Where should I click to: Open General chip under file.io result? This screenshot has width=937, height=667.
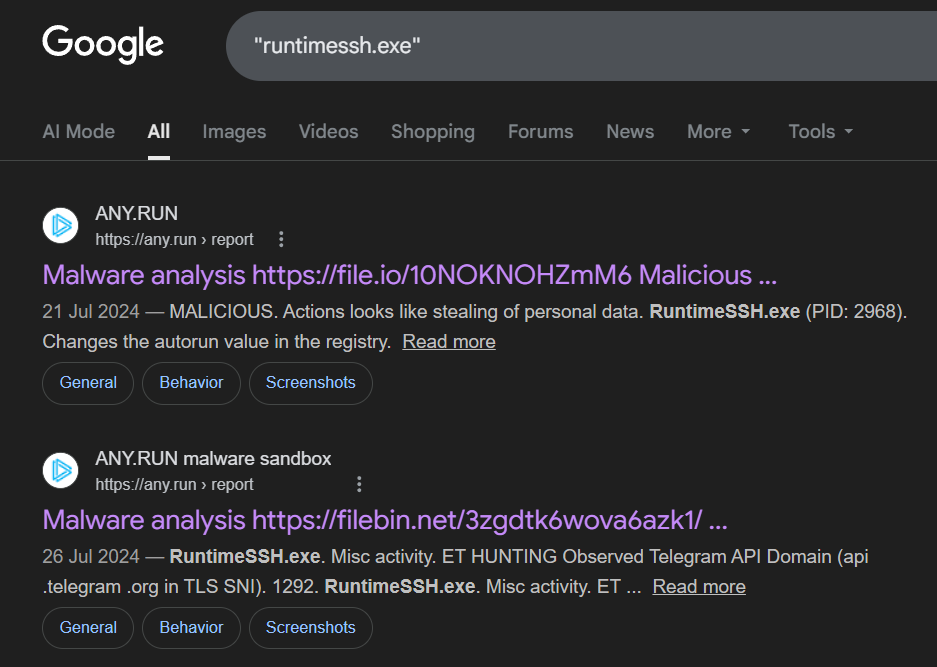pyautogui.click(x=88, y=383)
